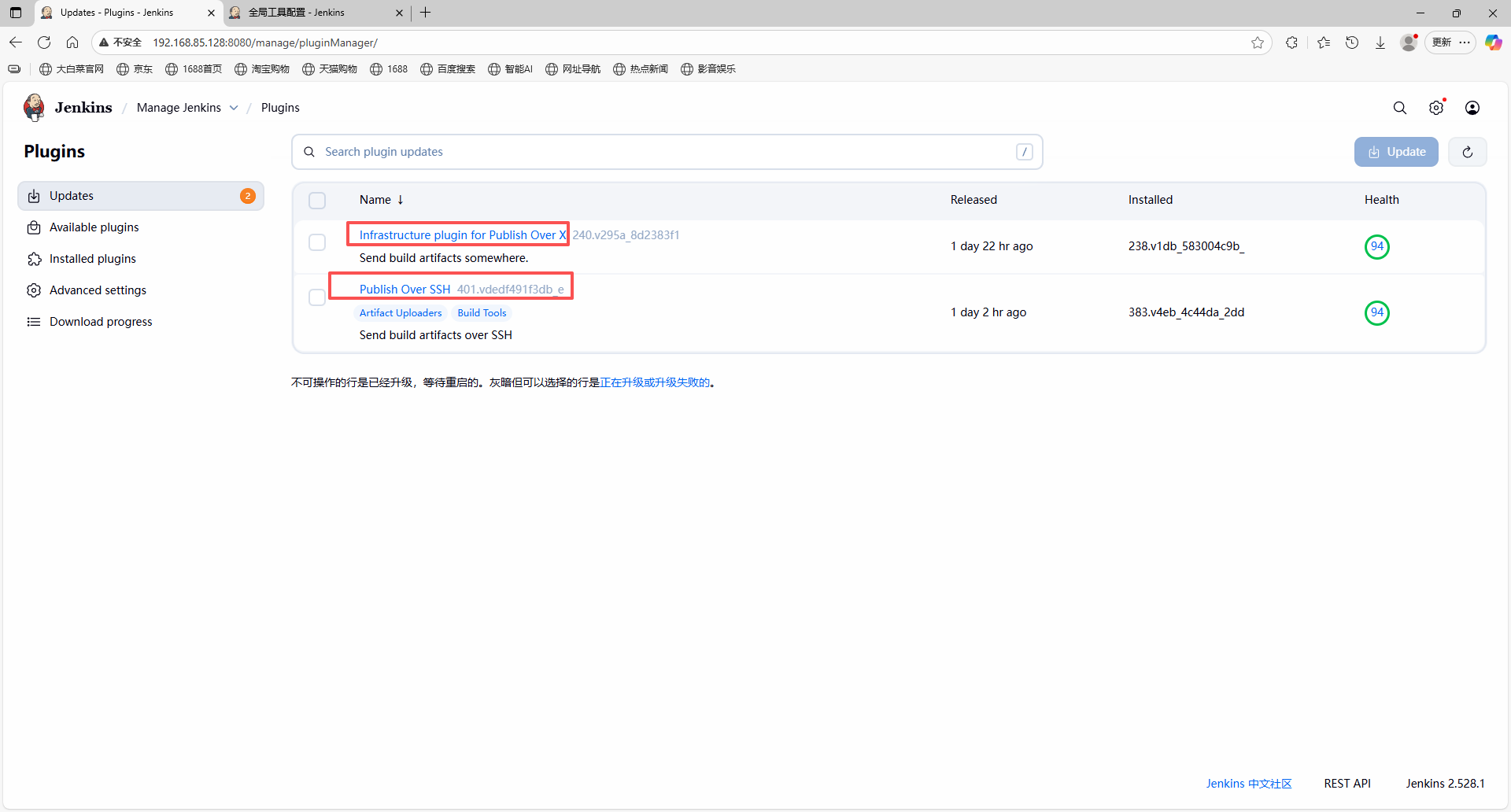
Task: Click the Installed plugins puzzle icon
Action: click(x=34, y=259)
